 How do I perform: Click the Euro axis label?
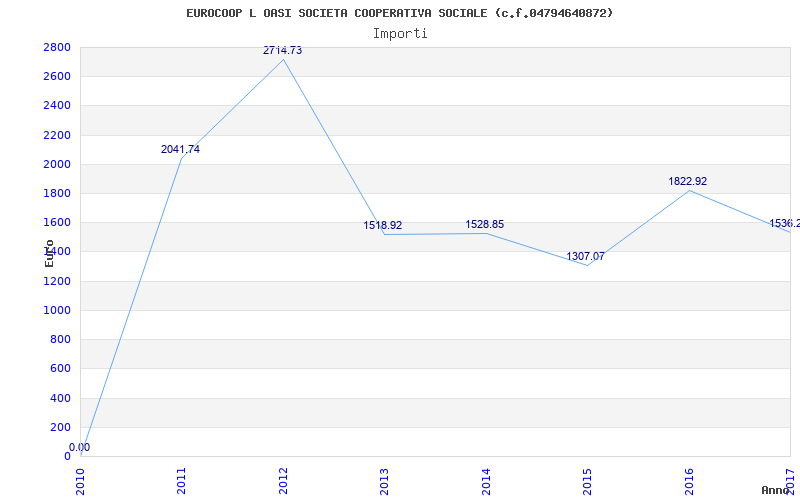coord(49,253)
